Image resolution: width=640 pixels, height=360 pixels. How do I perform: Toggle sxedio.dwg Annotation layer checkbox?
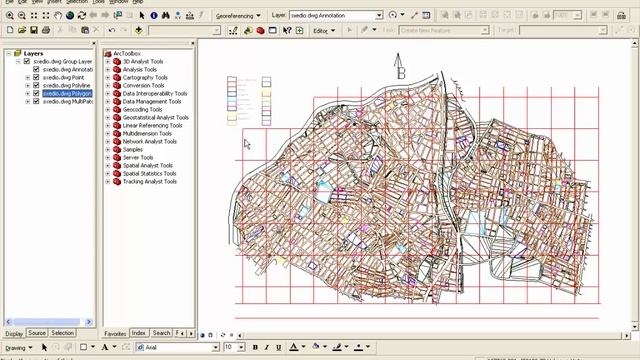tap(36, 69)
